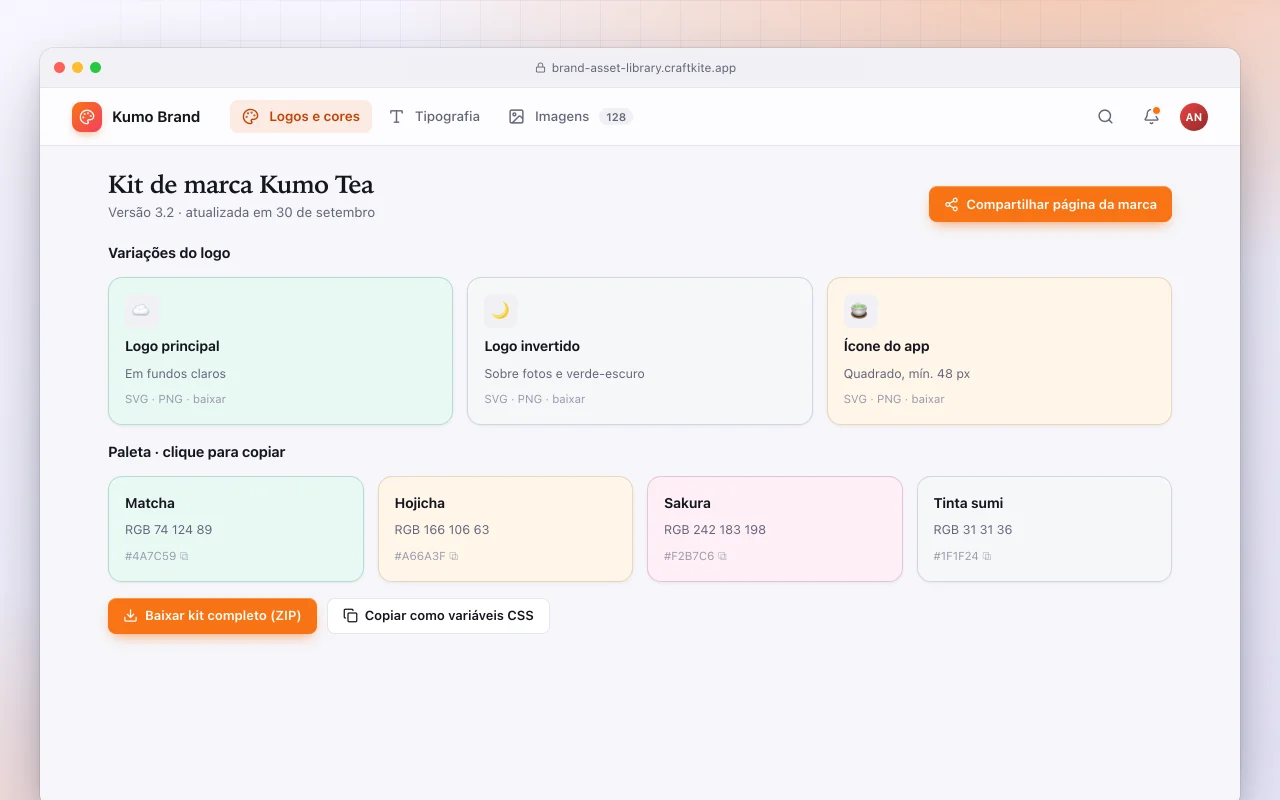Click the Versão 3.2 update line

coord(241,212)
